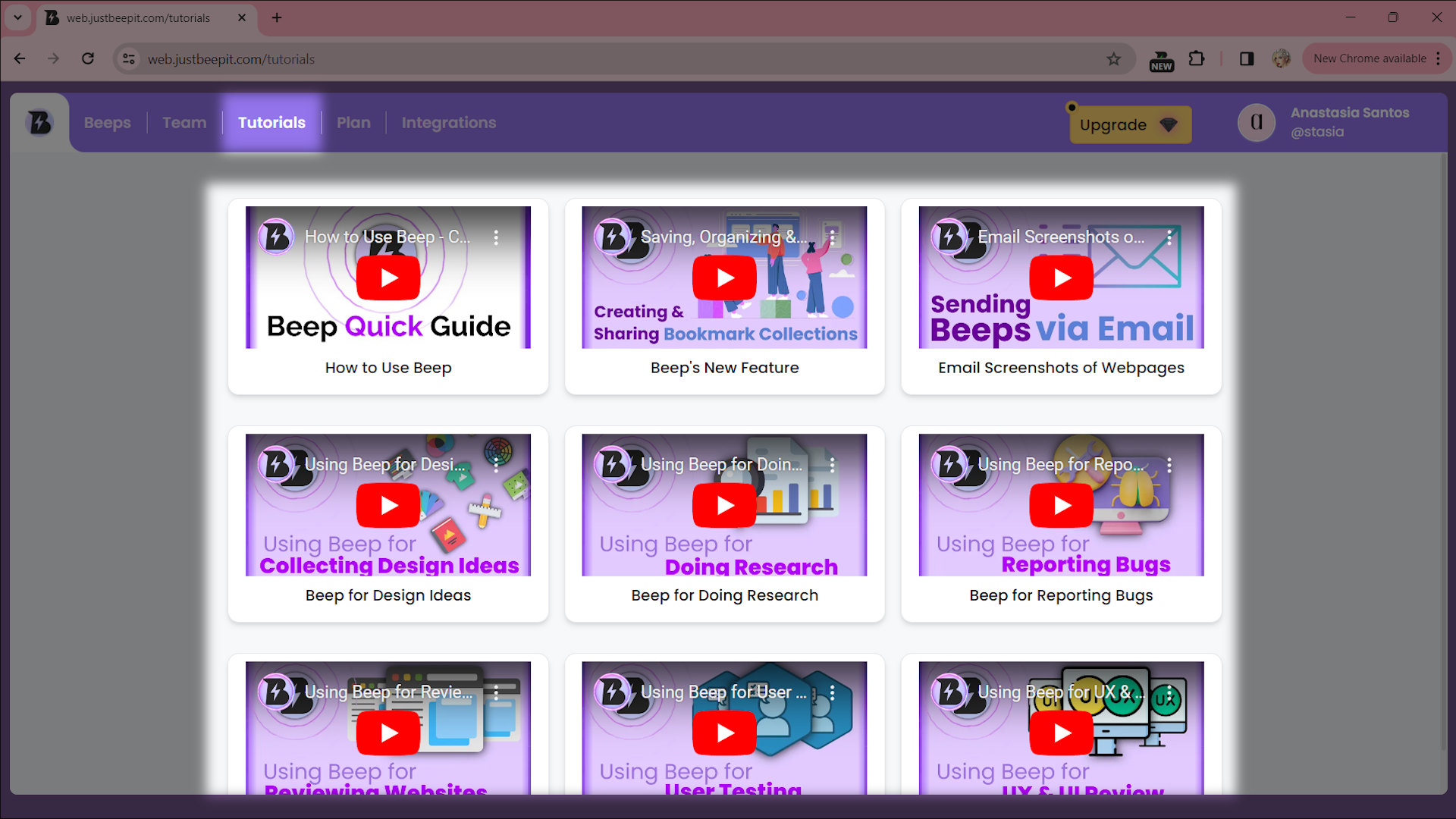Close the web.justbeepit.com tab

[x=242, y=17]
